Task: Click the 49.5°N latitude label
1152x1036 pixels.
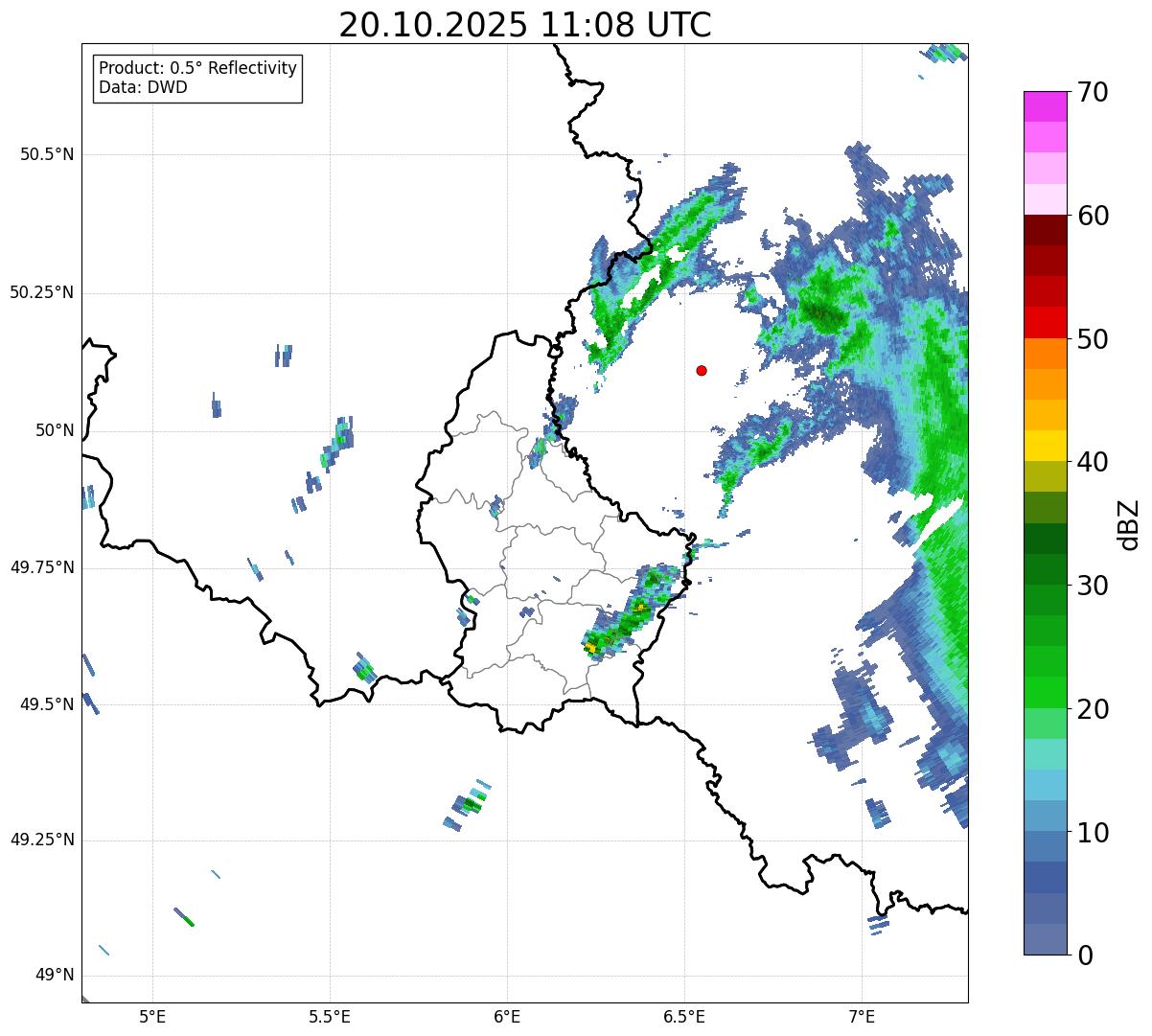Action: 47,704
